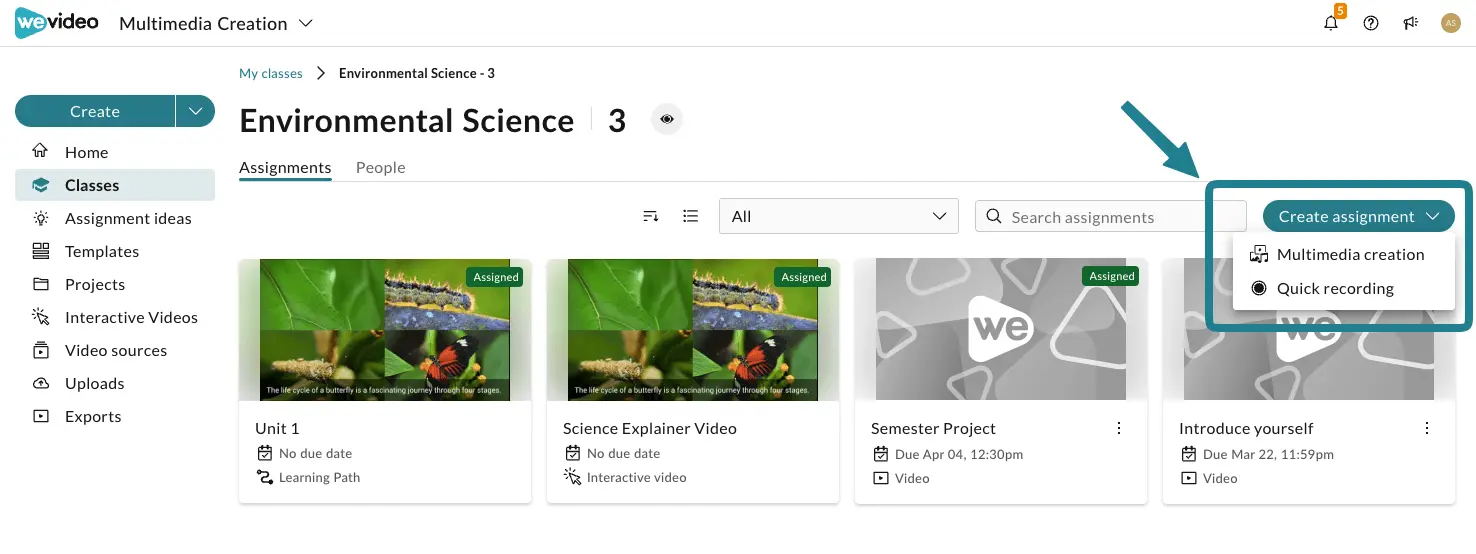The image size is (1476, 554).
Task: Click Assigned badge on Unit 1
Action: click(x=496, y=277)
